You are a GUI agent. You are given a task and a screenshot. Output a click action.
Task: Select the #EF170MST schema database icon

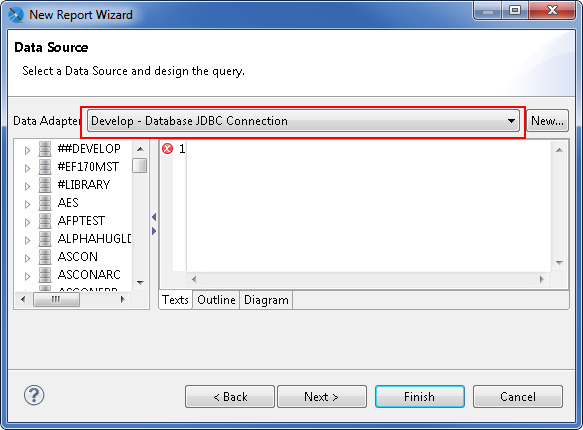[x=45, y=167]
